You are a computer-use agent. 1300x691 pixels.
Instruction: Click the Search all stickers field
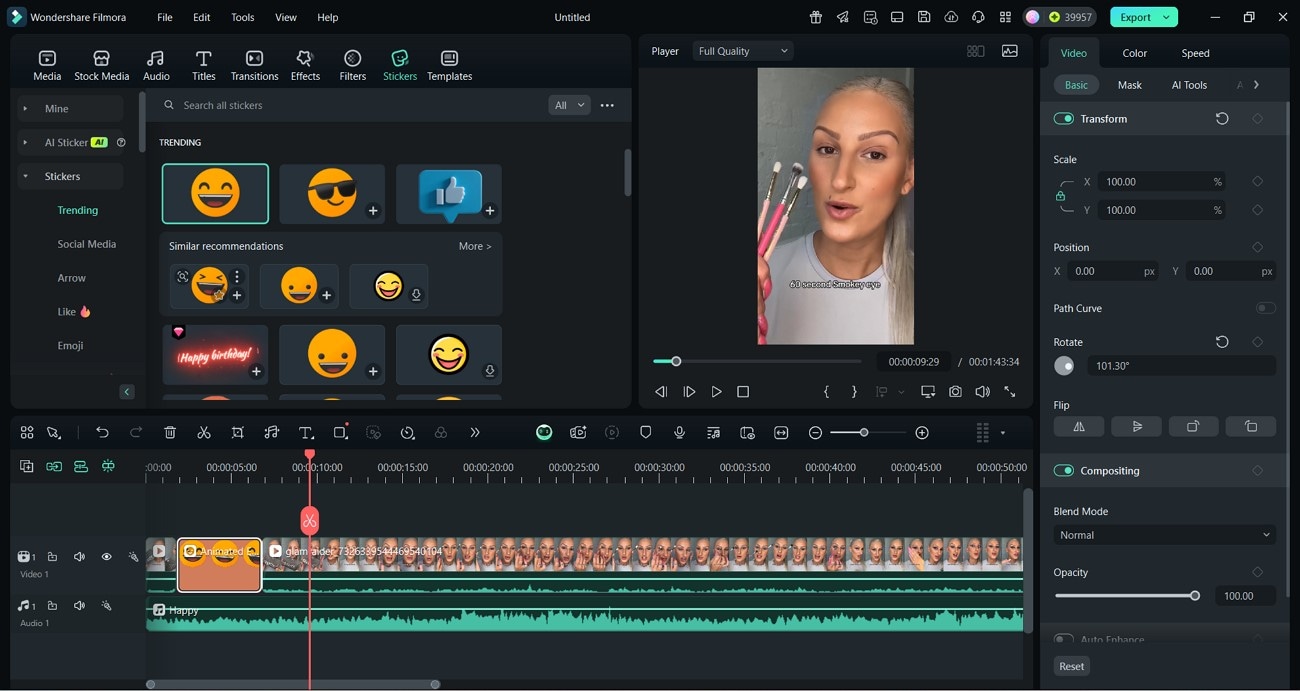pos(350,105)
